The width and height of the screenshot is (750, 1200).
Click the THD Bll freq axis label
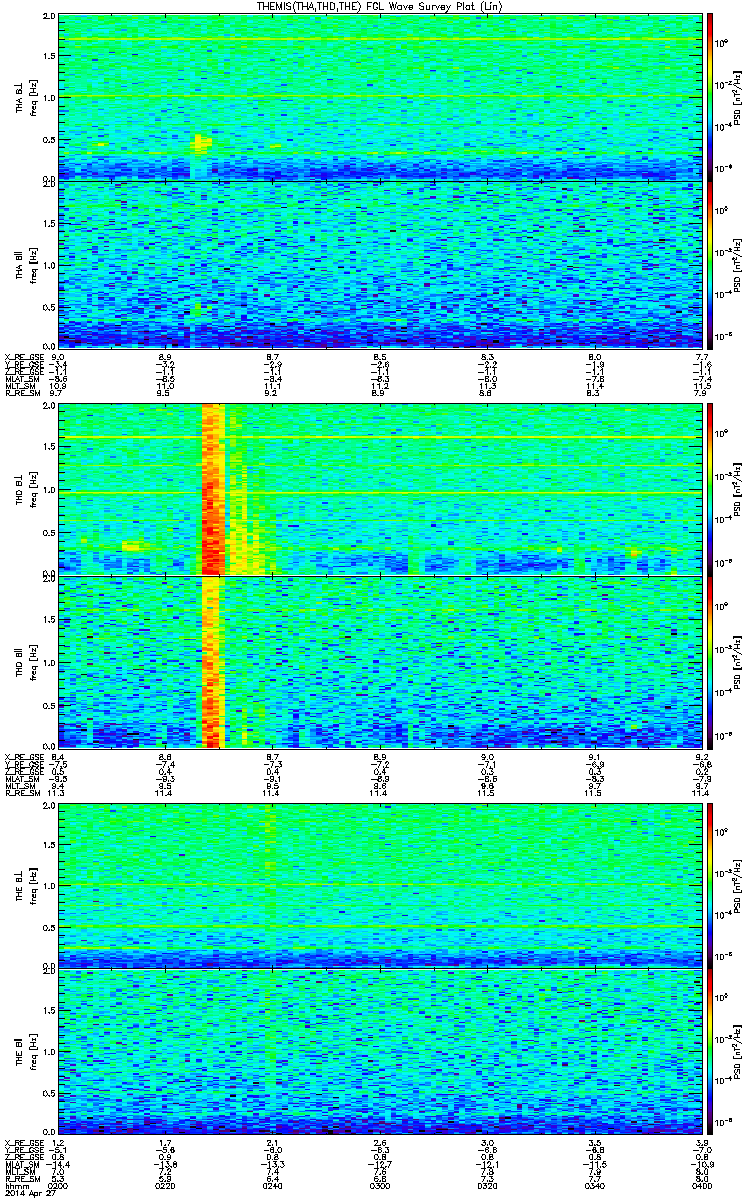[33, 661]
